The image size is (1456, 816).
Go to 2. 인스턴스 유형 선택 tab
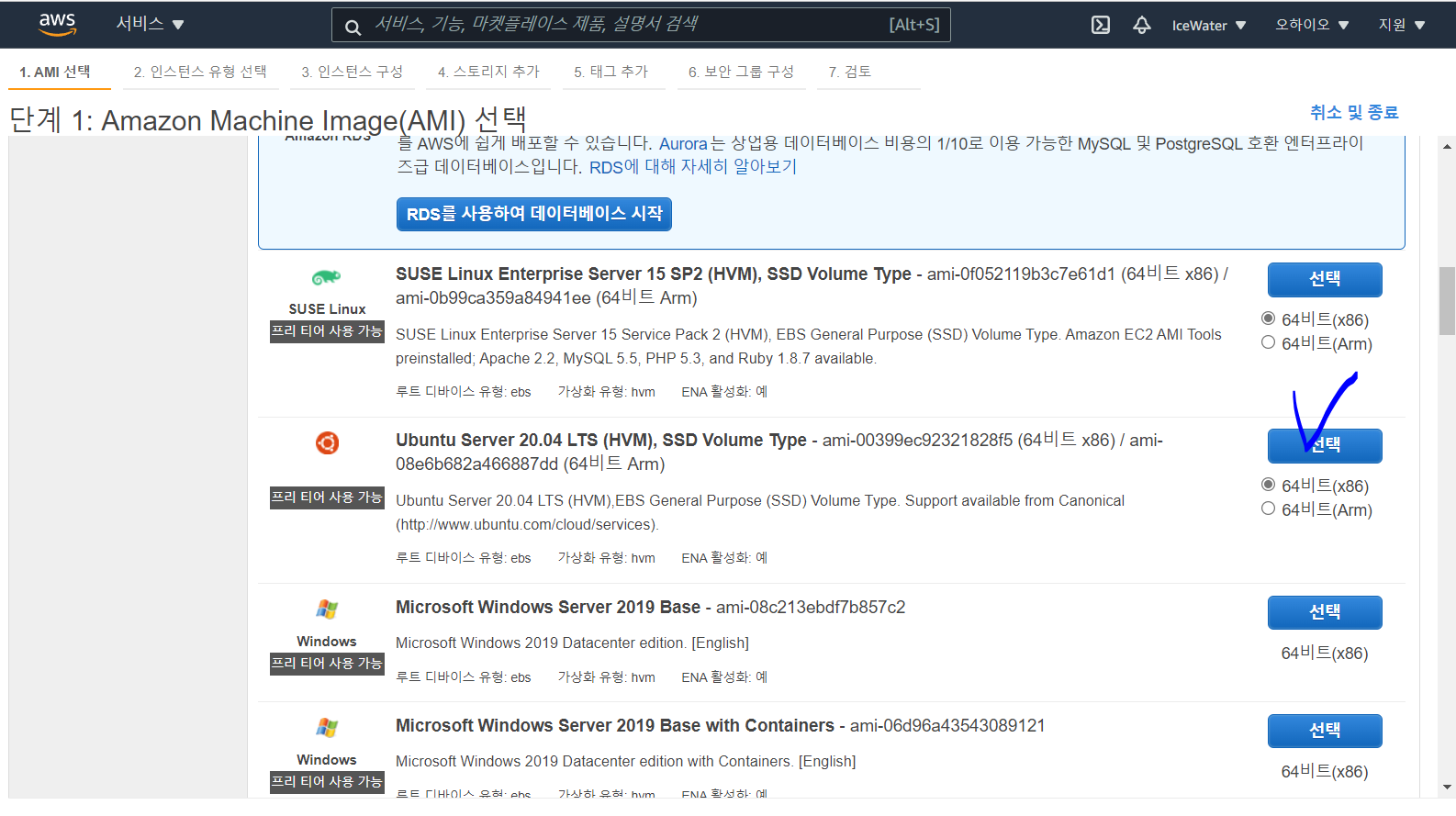point(200,72)
